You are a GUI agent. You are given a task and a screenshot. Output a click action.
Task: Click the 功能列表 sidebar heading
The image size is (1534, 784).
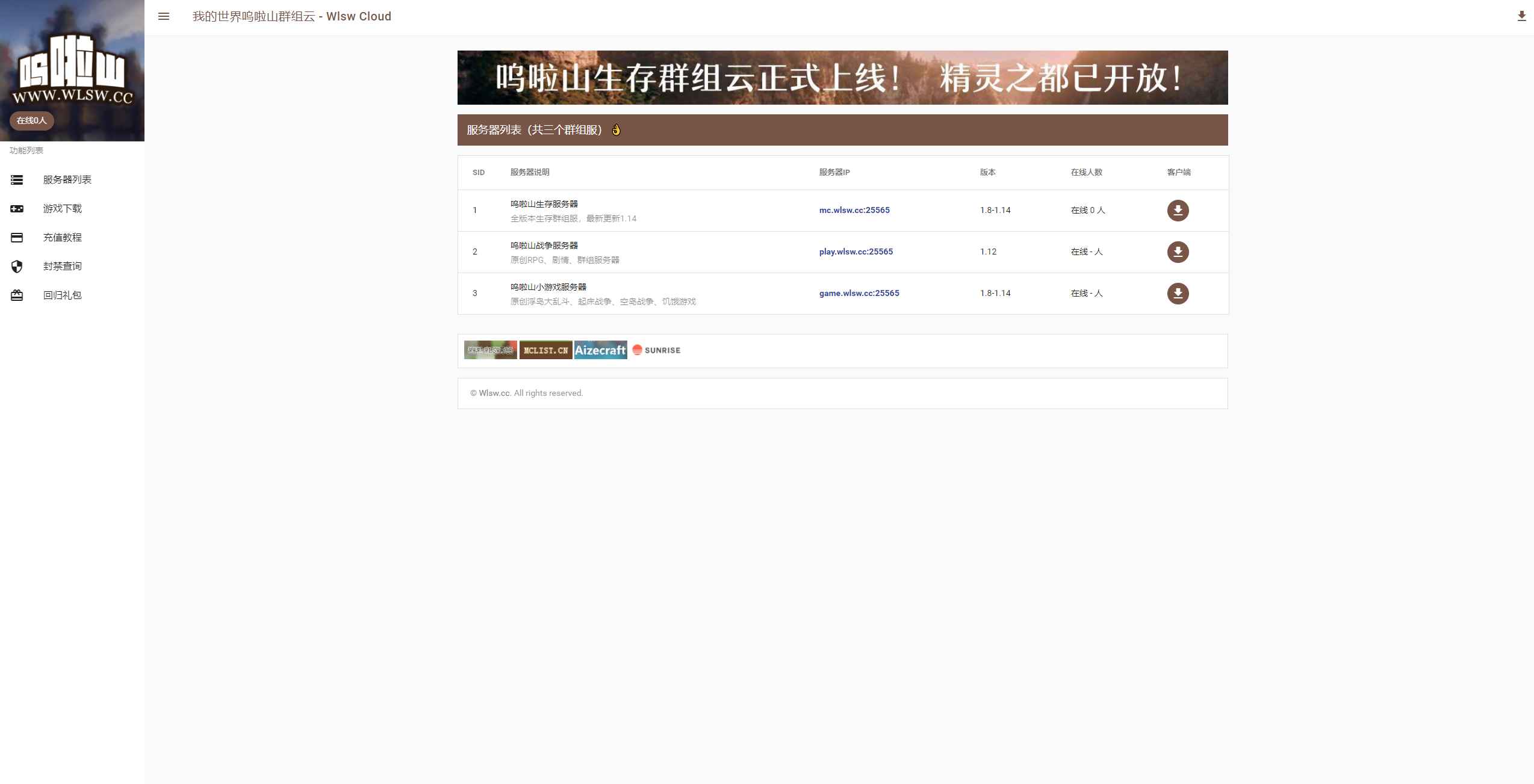pos(26,151)
